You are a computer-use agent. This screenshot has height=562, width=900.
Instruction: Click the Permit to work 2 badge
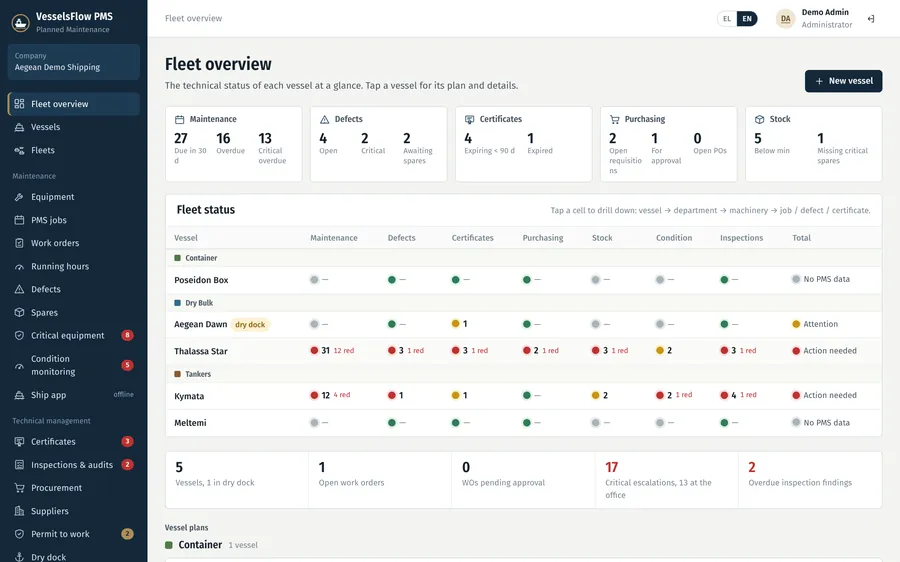coord(127,534)
